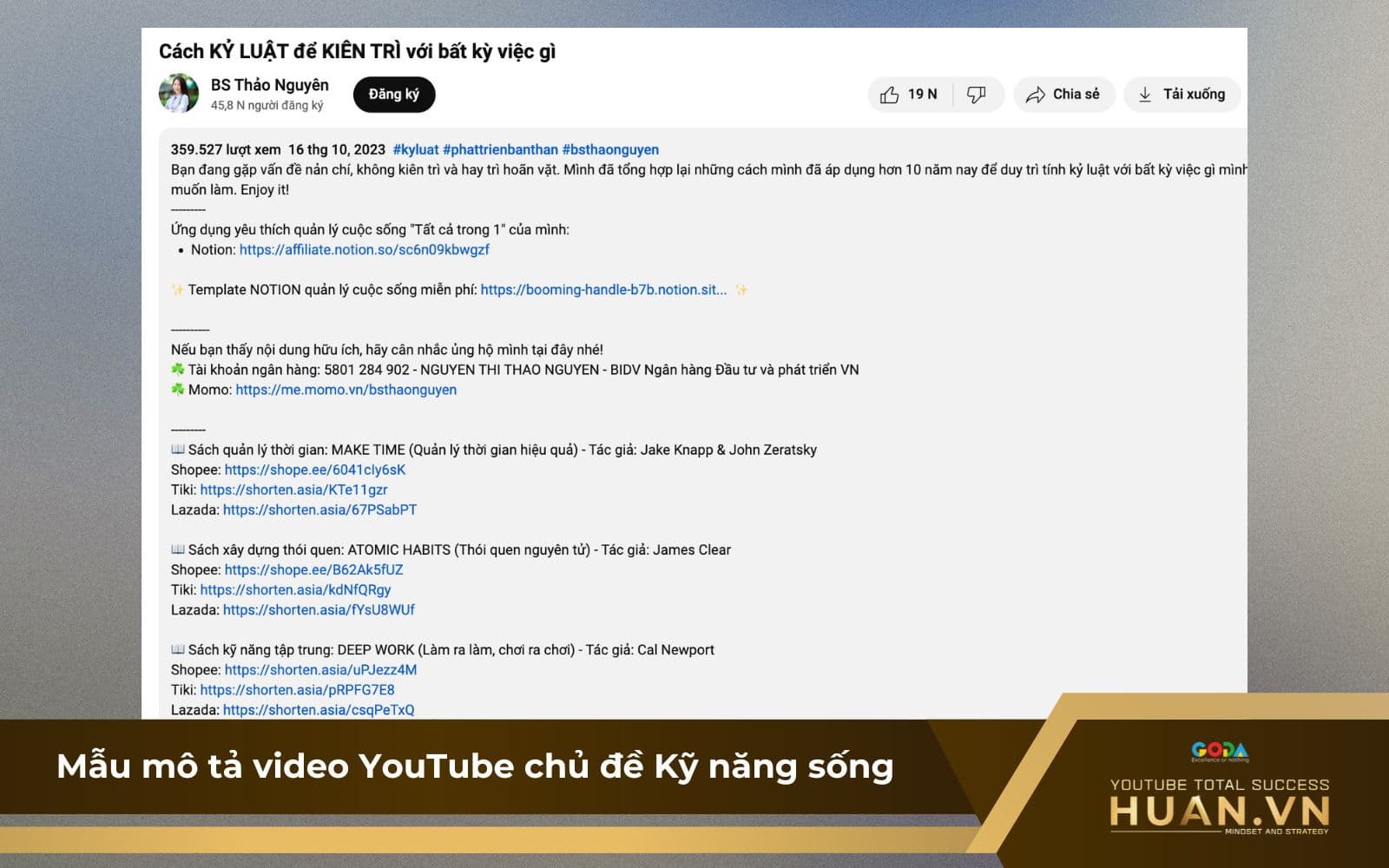
Task: Open BS Thảo Nguyên channel avatar
Action: (179, 94)
